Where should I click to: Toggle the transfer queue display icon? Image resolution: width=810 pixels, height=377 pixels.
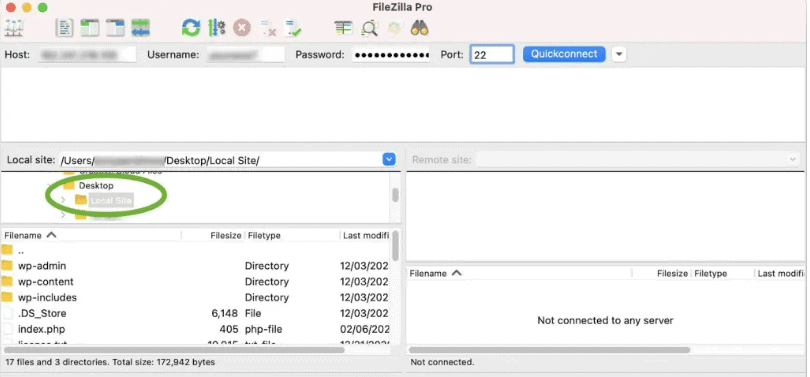141,28
